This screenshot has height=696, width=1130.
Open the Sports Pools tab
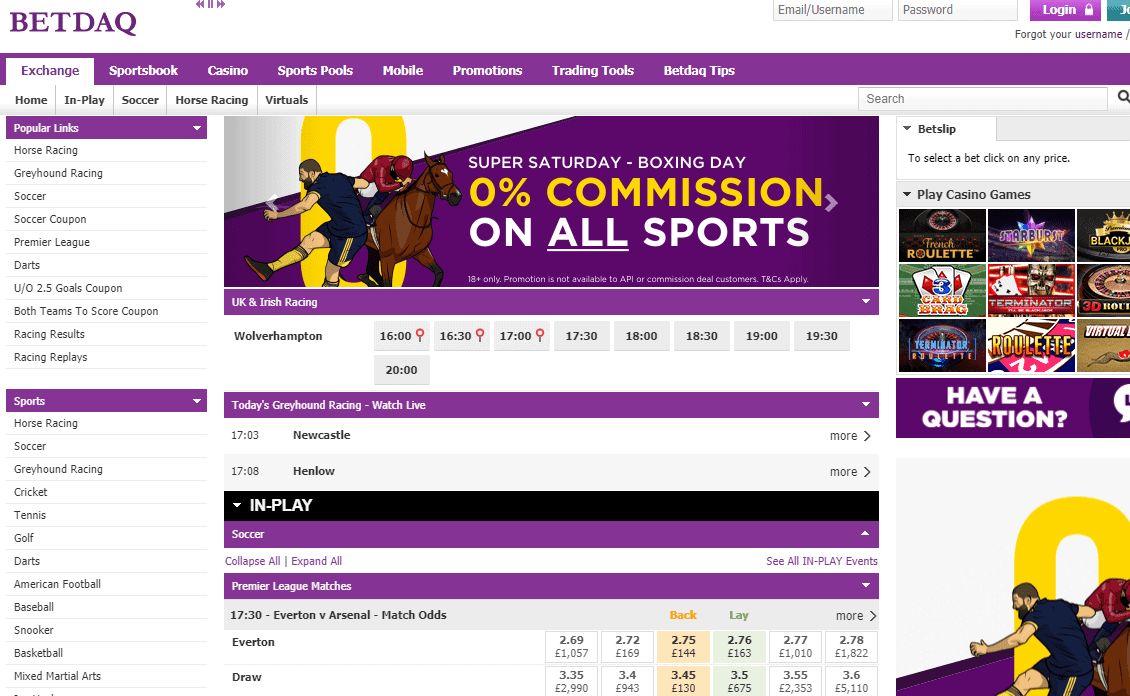[315, 71]
